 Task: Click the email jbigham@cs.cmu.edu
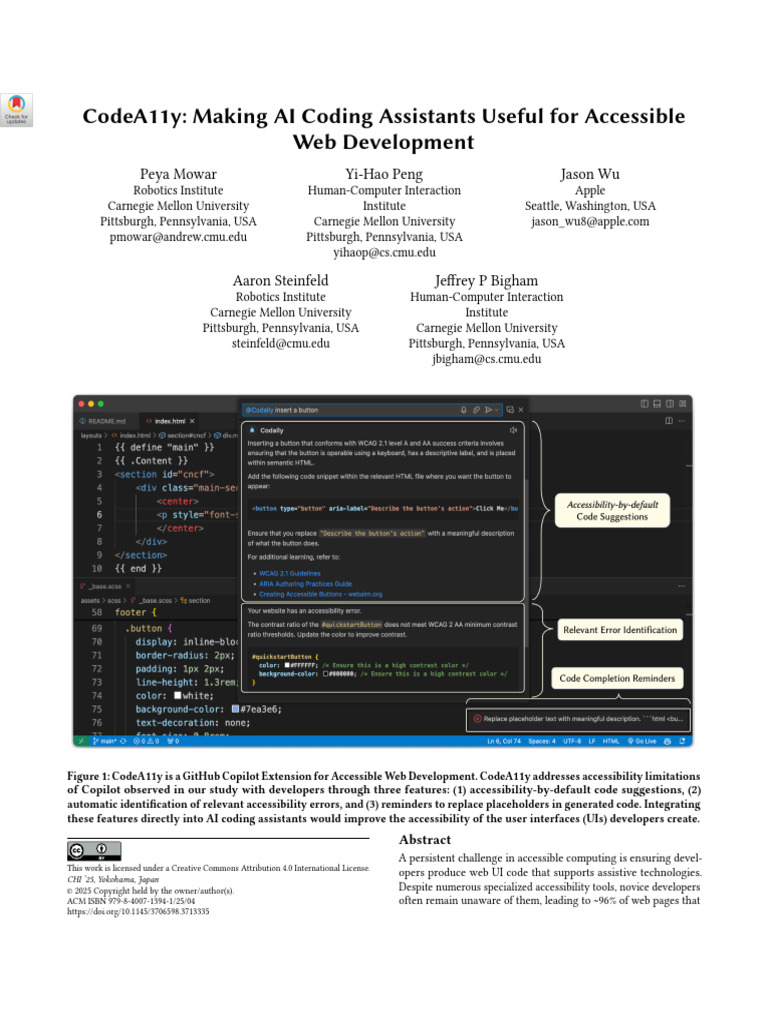point(487,359)
